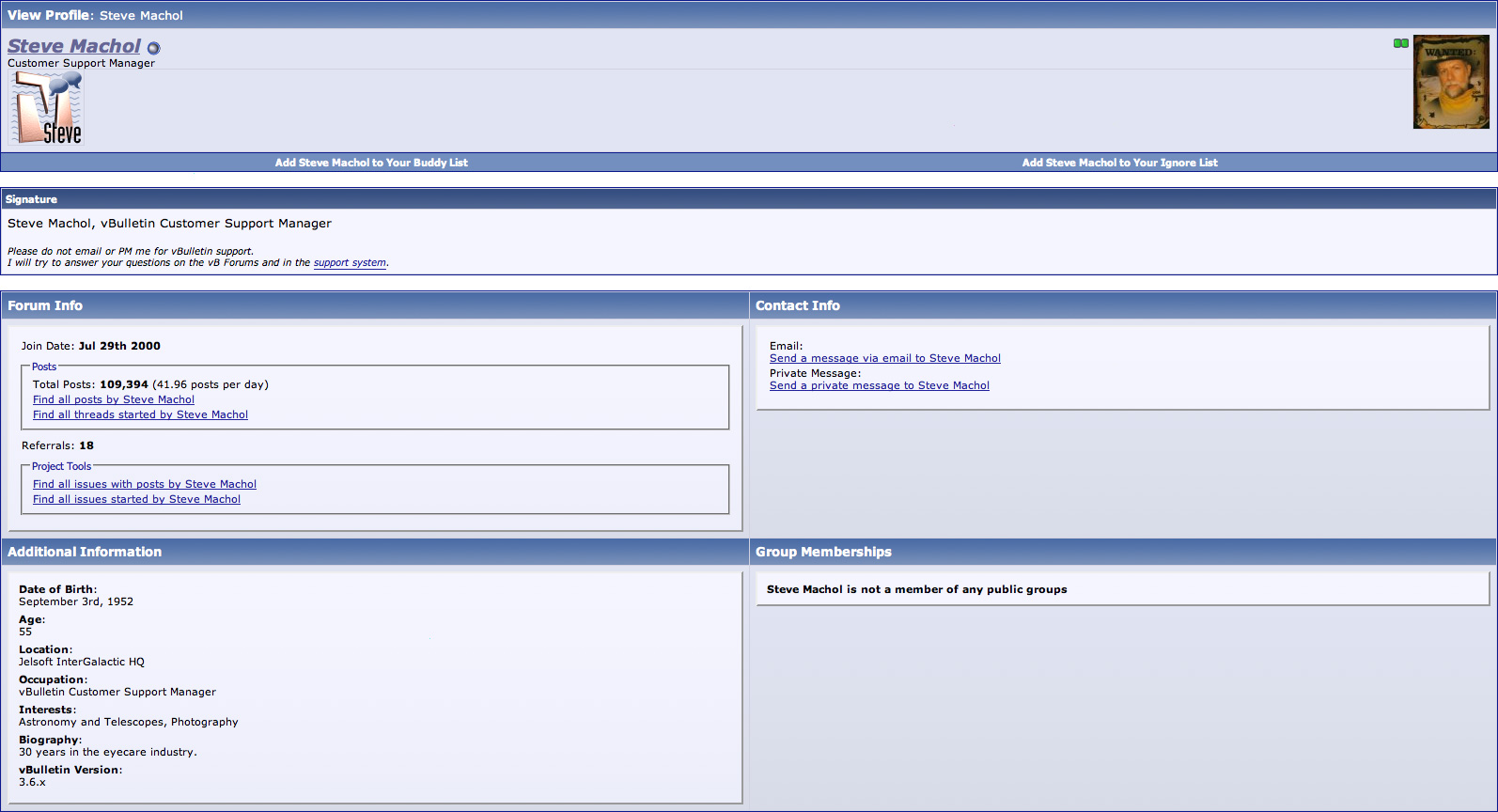Click the Customer Support Manager user title
The width and height of the screenshot is (1498, 812).
[x=81, y=63]
